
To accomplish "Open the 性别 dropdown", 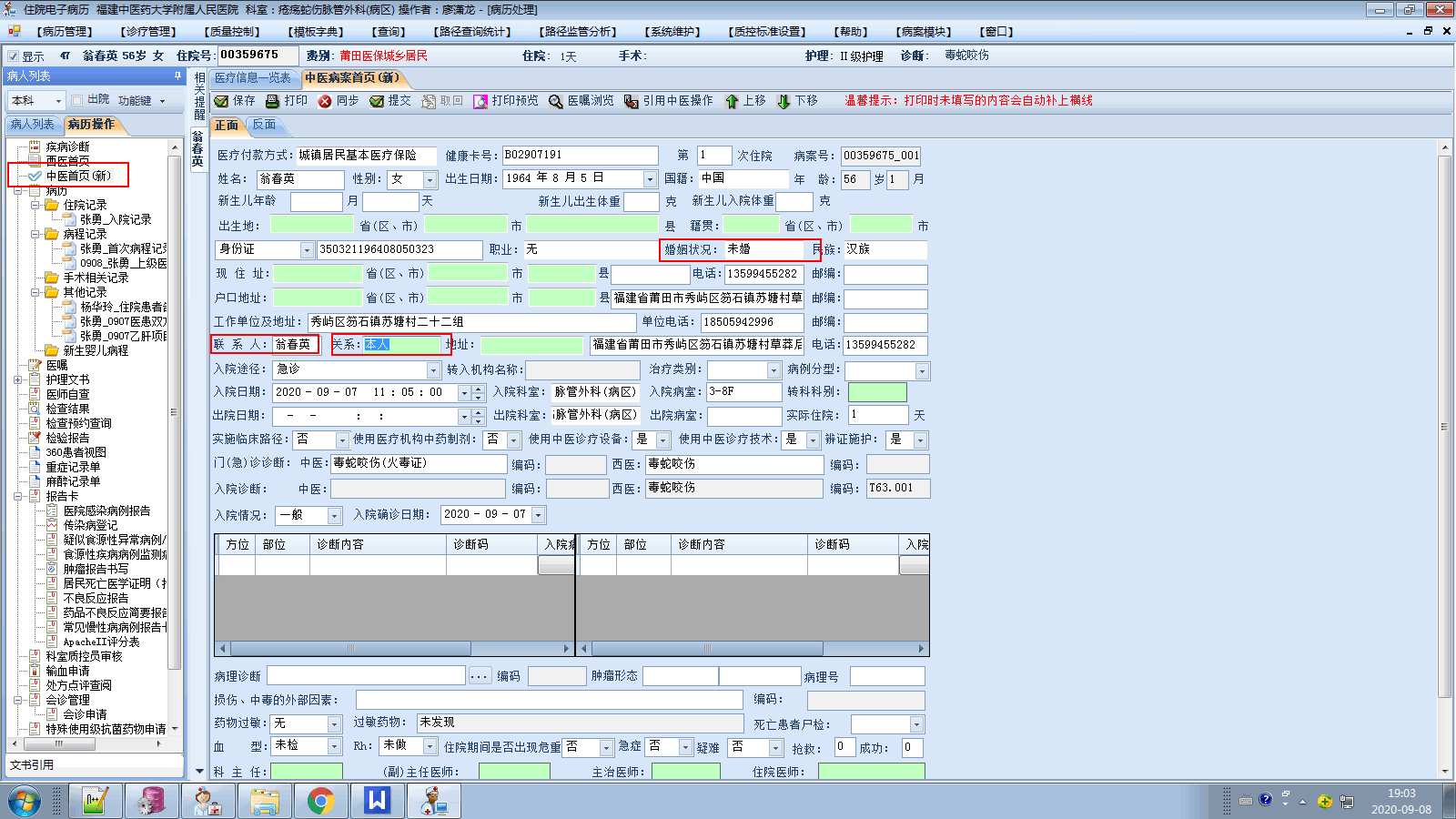I will tap(430, 179).
